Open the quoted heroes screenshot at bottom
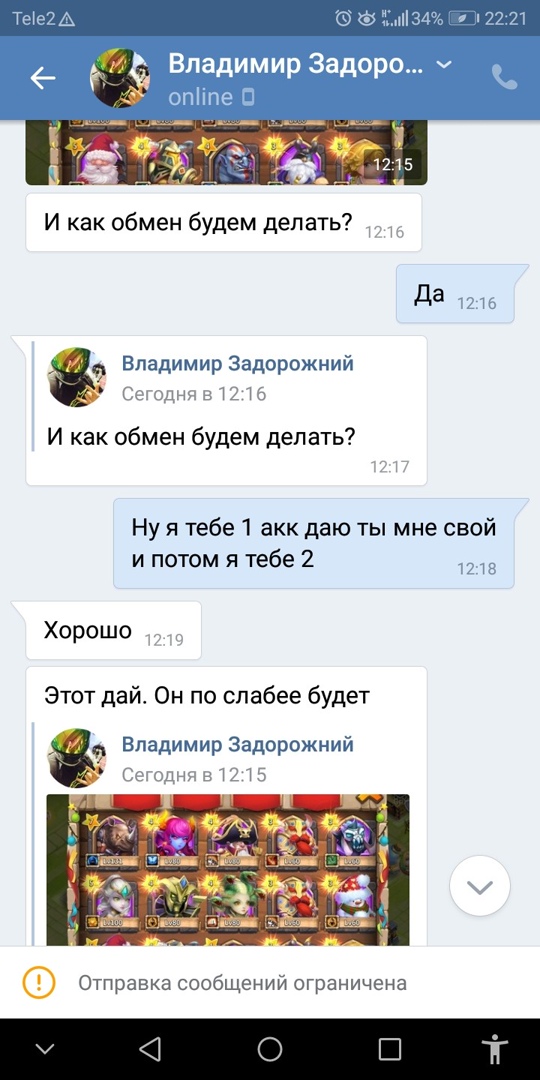Image resolution: width=540 pixels, height=1080 pixels. (x=228, y=870)
